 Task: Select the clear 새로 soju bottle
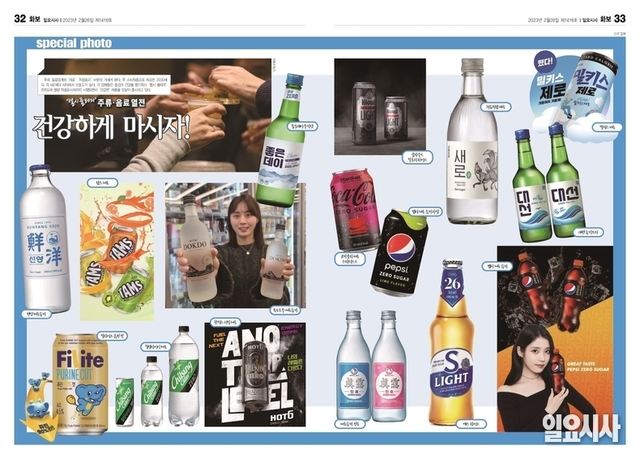point(472,141)
